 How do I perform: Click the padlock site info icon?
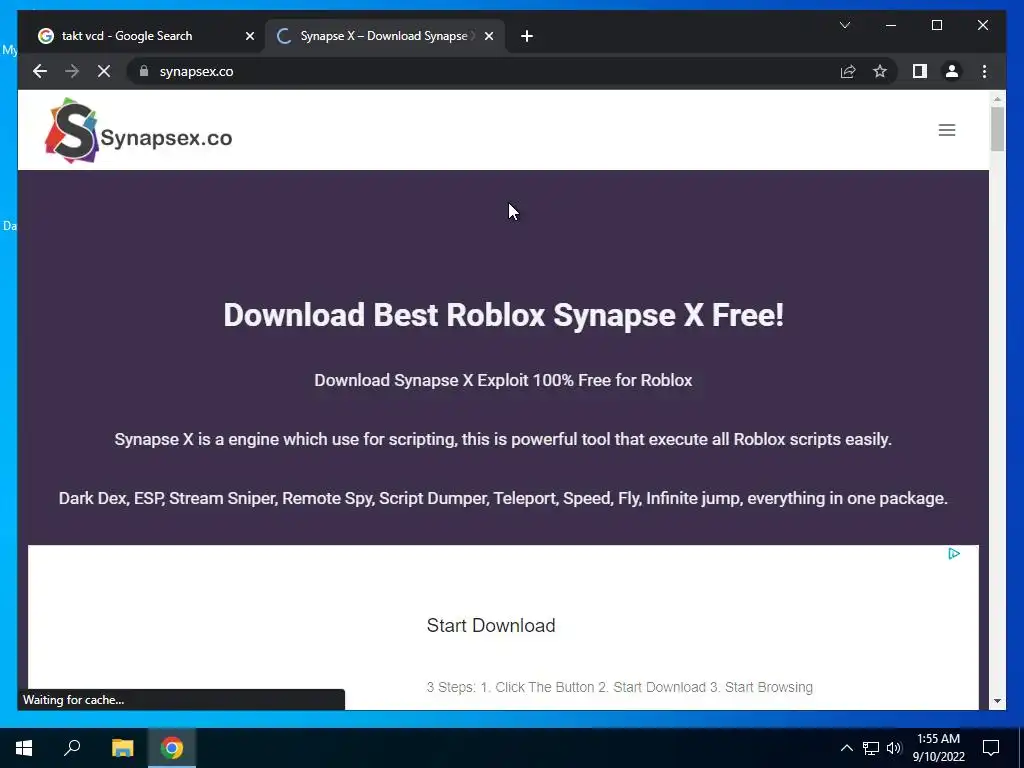(x=144, y=71)
